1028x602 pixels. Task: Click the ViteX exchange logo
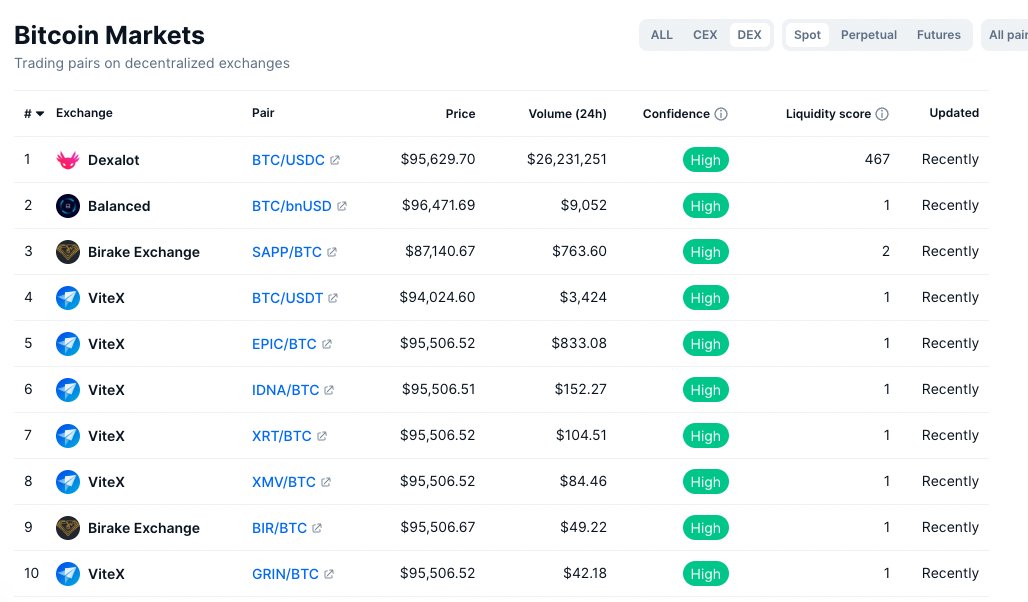[67, 297]
